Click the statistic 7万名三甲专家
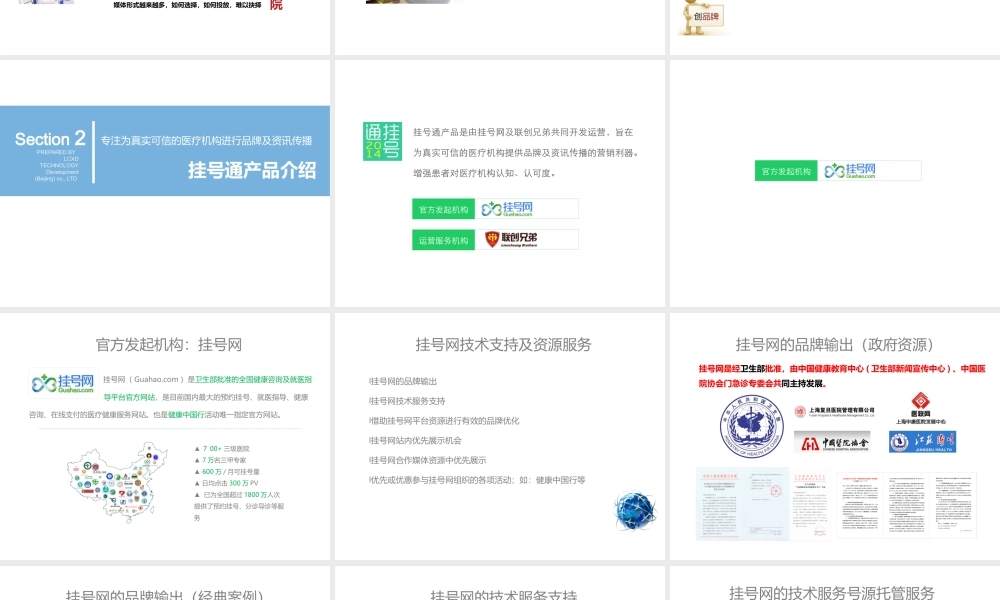 coord(221,460)
